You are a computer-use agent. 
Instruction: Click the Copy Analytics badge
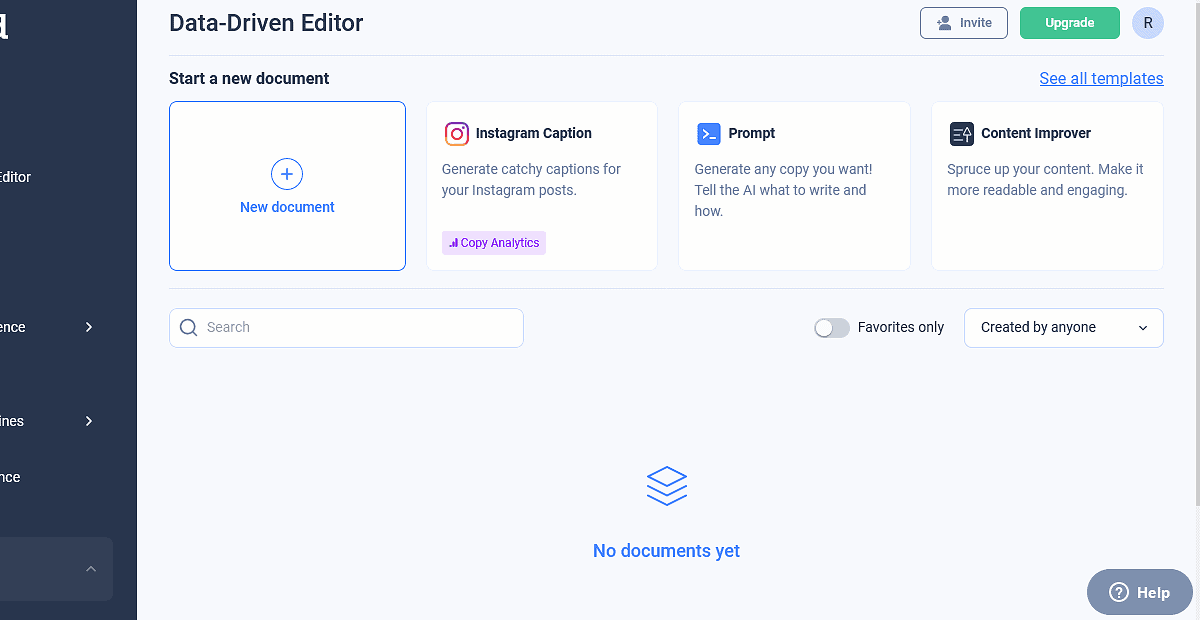pos(494,243)
